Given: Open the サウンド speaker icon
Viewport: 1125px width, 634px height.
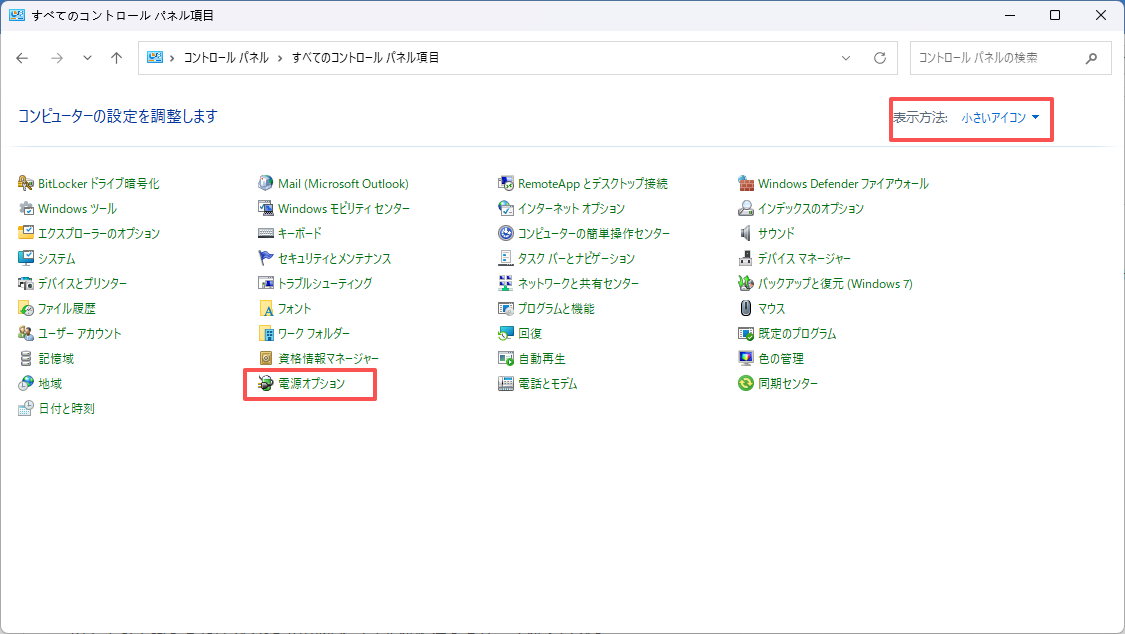Looking at the screenshot, I should coord(745,233).
